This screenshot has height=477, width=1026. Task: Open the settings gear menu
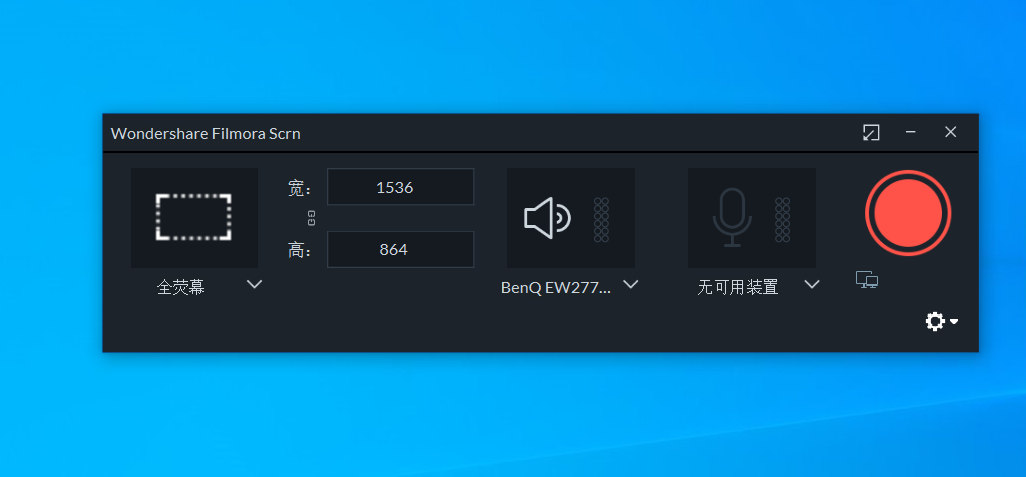point(941,321)
